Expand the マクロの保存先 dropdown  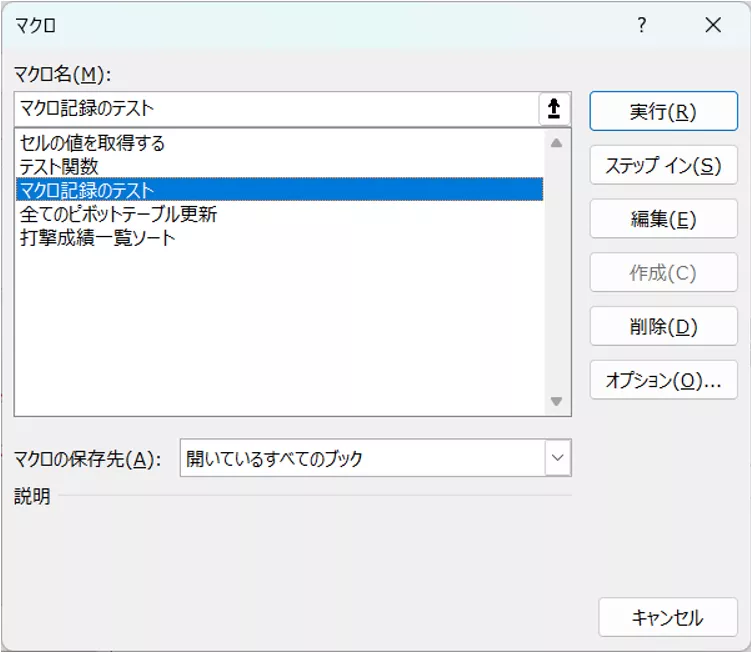tap(557, 459)
